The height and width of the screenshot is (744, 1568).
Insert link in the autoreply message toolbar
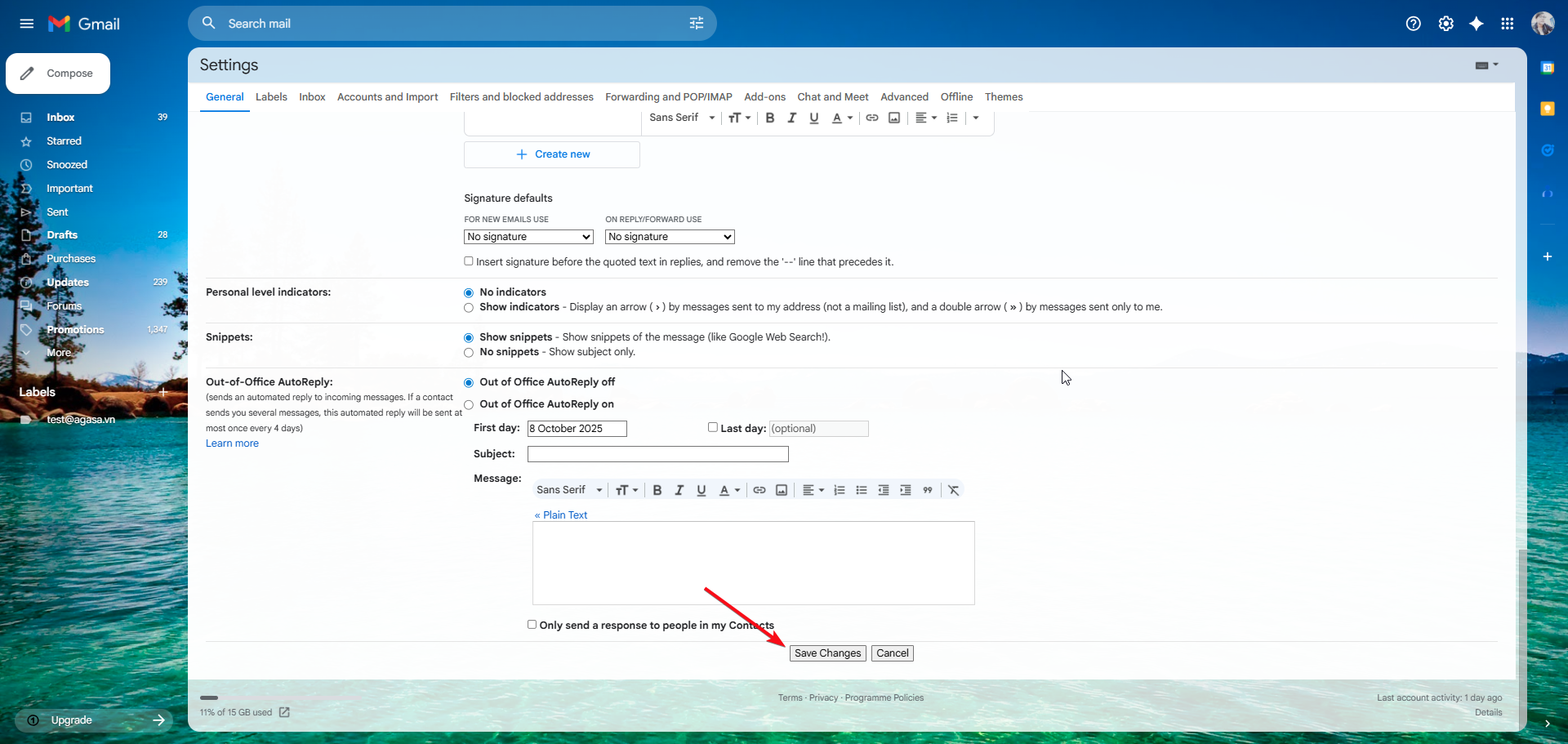click(x=759, y=490)
